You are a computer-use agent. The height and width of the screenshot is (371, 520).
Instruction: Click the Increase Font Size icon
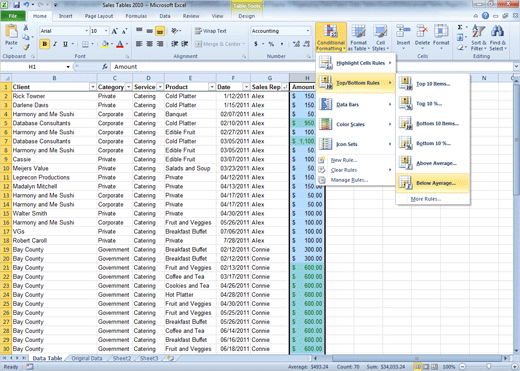click(115, 31)
